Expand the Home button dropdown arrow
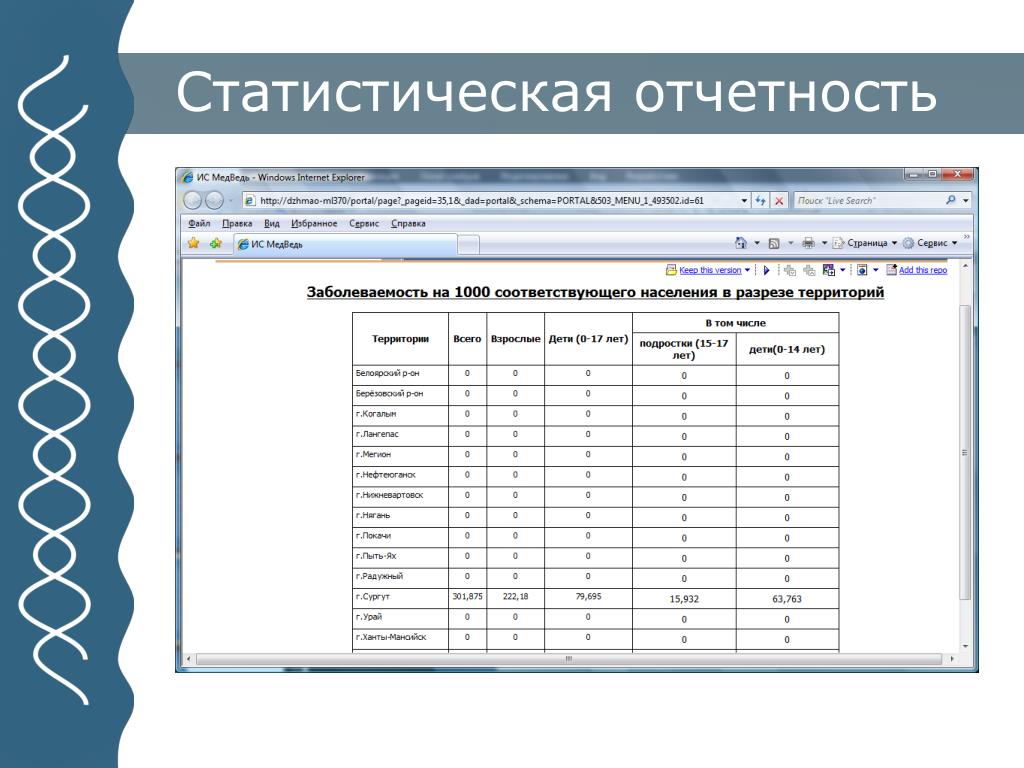This screenshot has height=768, width=1024. 757,243
